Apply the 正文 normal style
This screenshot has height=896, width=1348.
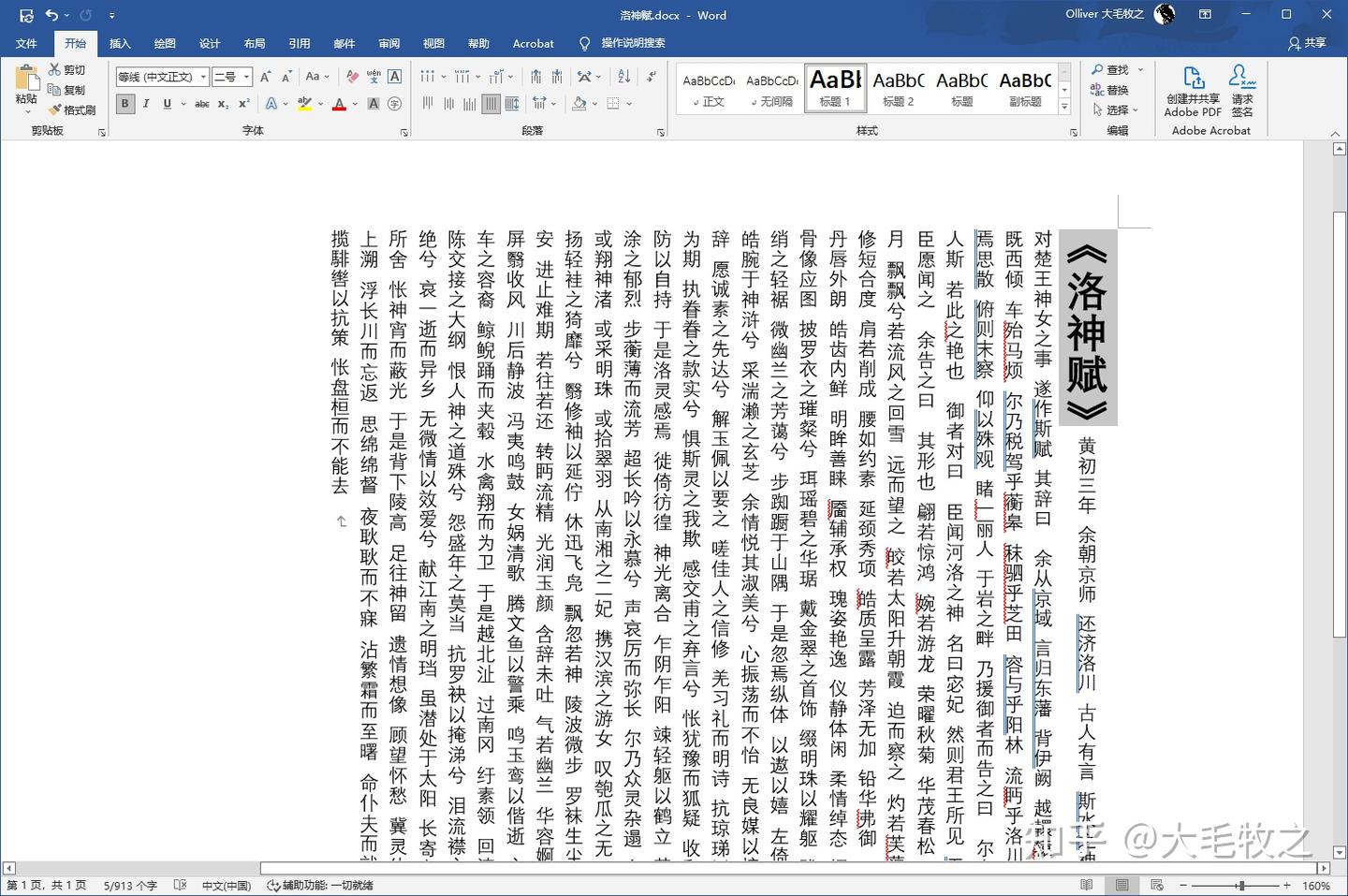[709, 88]
